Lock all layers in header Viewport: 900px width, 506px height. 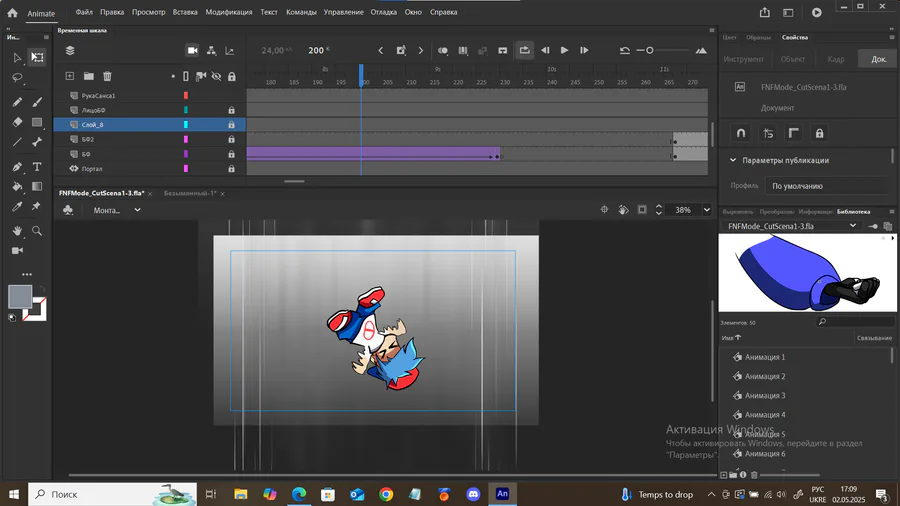click(231, 76)
